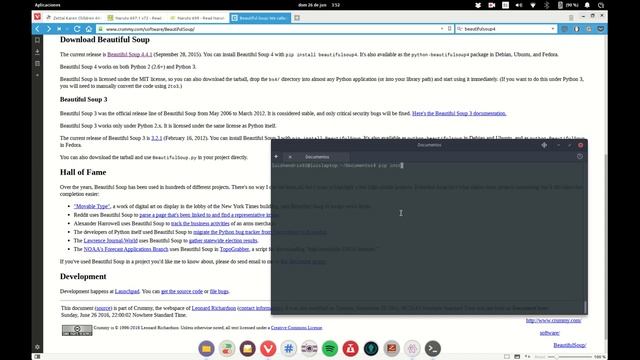
Task: Open the closed tabs trash icon
Action: point(571,18)
